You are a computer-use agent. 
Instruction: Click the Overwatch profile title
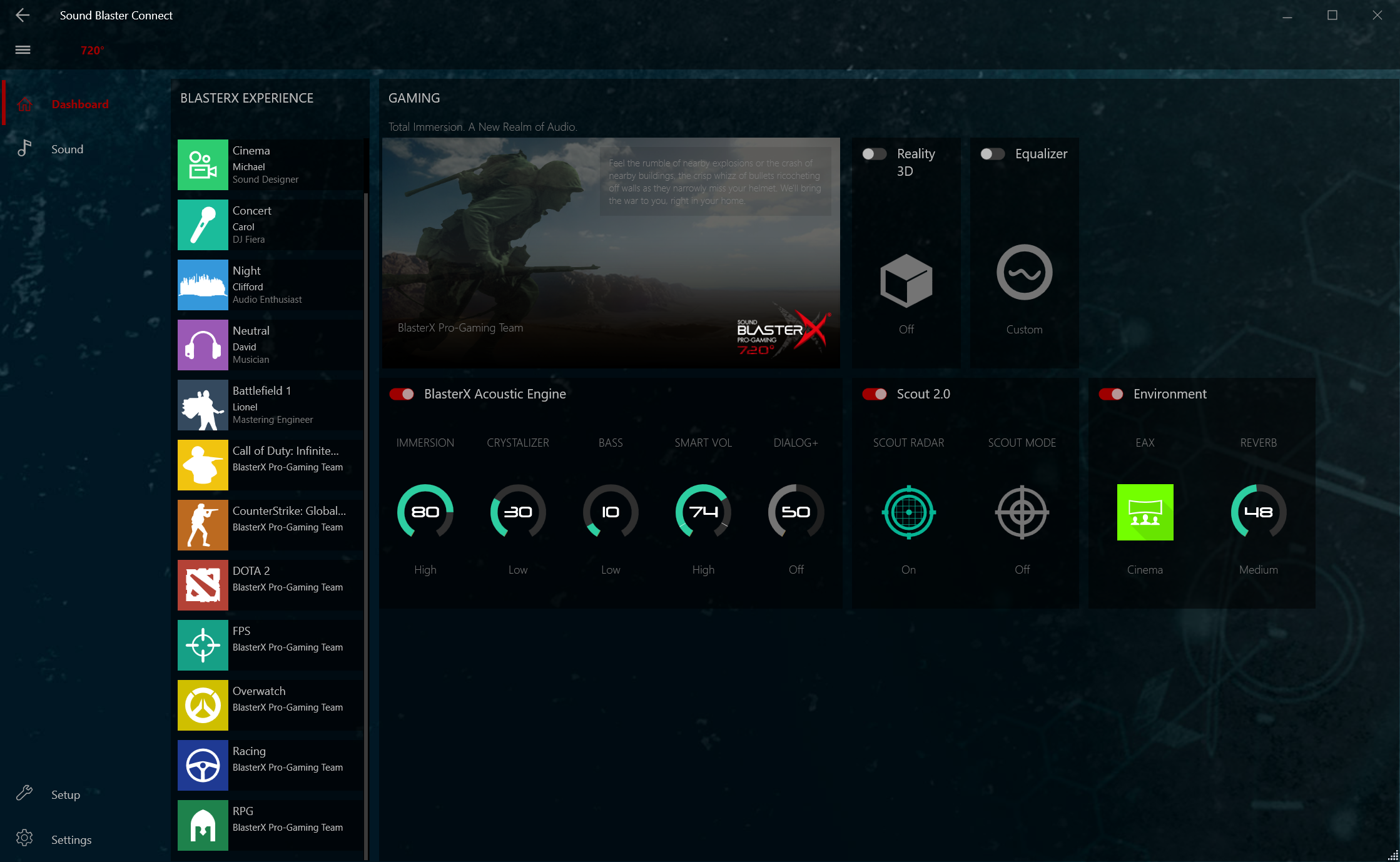click(x=259, y=691)
